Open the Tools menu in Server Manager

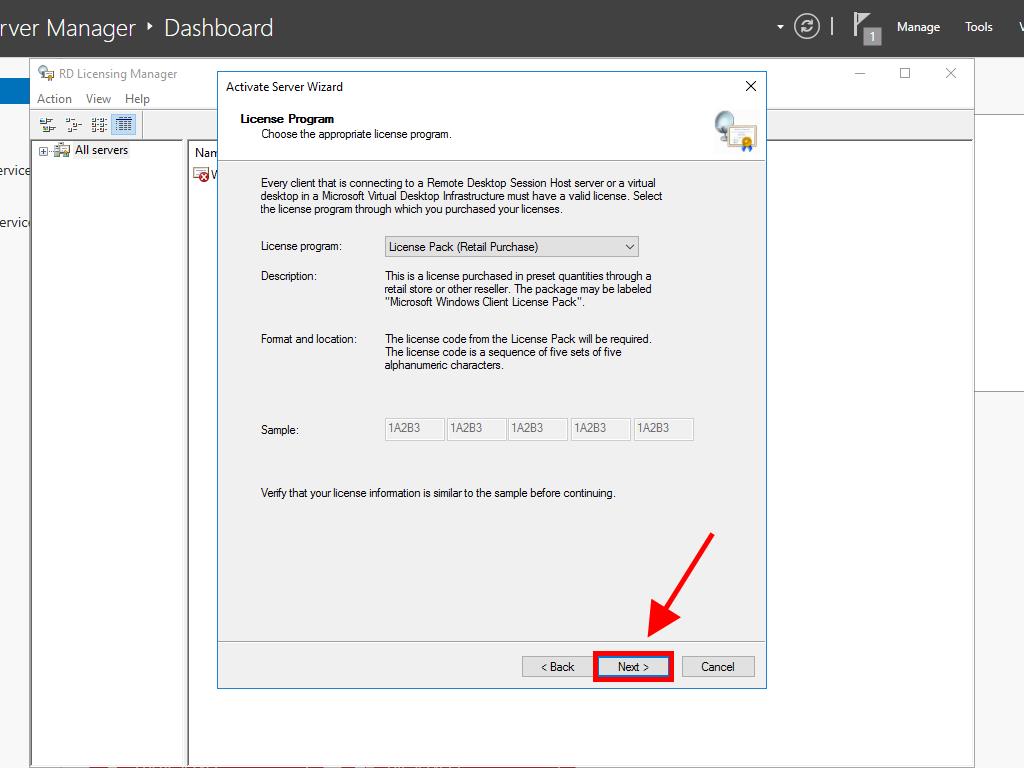pyautogui.click(x=978, y=27)
